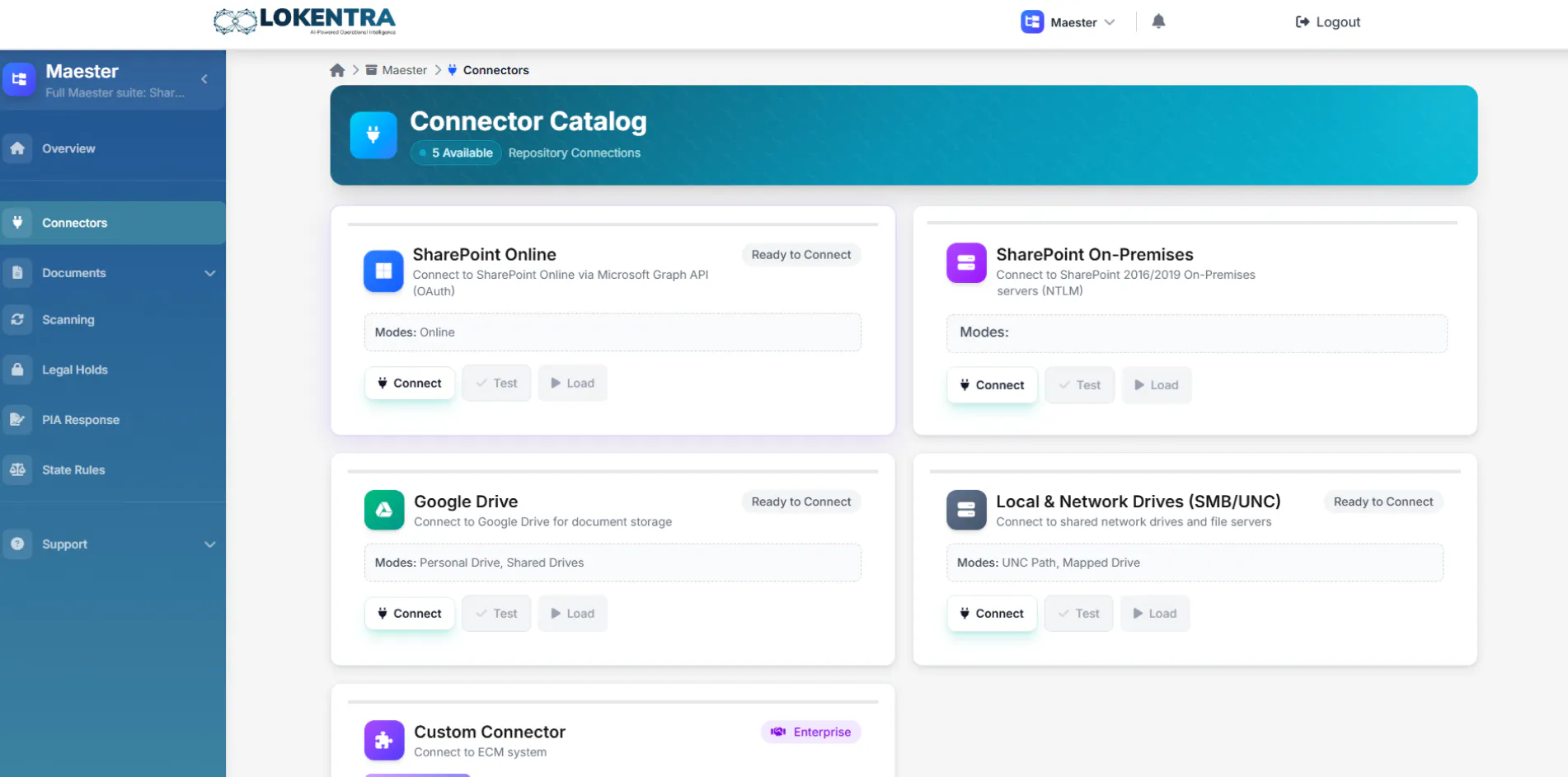Click the 5 Available badge
The image size is (1568, 777).
coord(456,153)
